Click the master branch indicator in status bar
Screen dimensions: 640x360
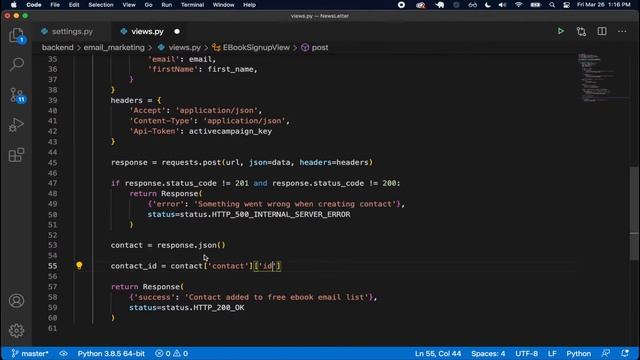30,353
